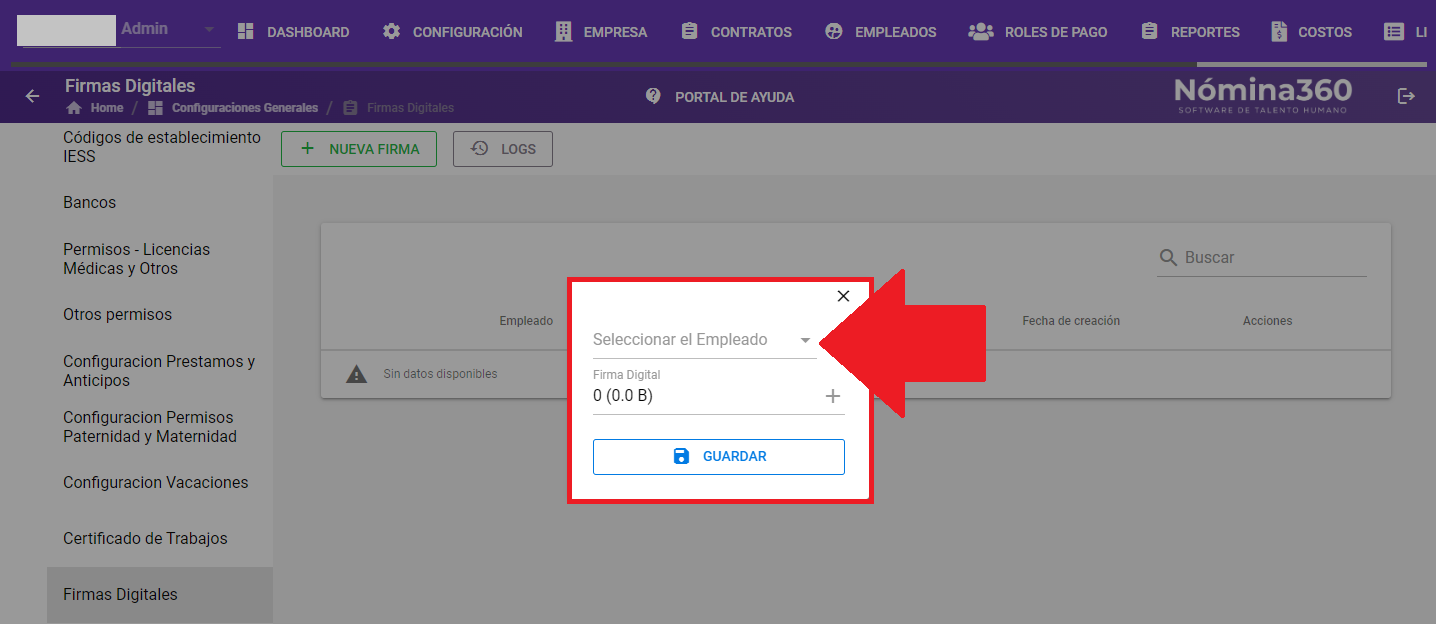Viewport: 1436px width, 624px height.
Task: Click the Configuración gear icon
Action: click(x=392, y=32)
